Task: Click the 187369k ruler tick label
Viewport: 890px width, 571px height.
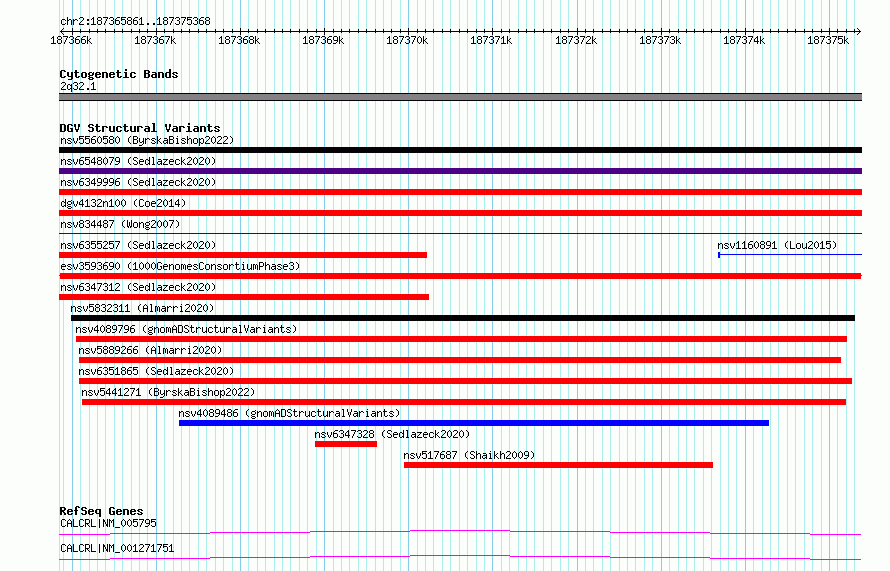Action: 323,40
